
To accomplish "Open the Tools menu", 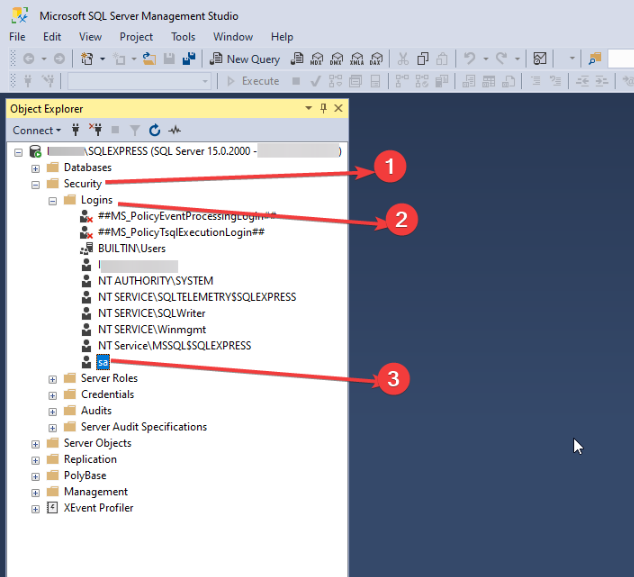I will tap(183, 37).
